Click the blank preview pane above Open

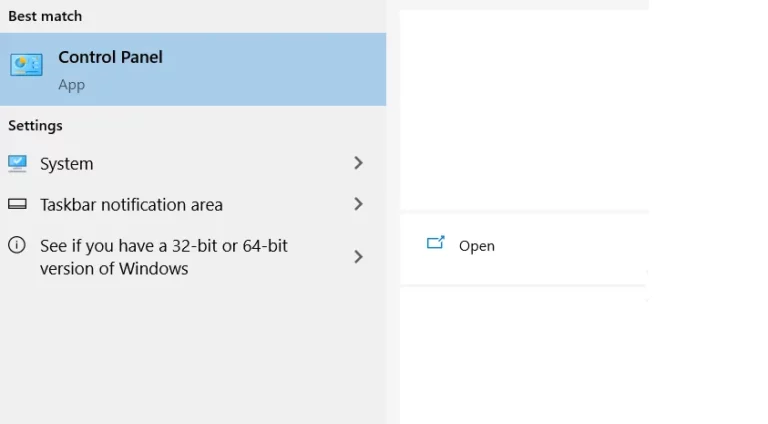click(x=524, y=110)
